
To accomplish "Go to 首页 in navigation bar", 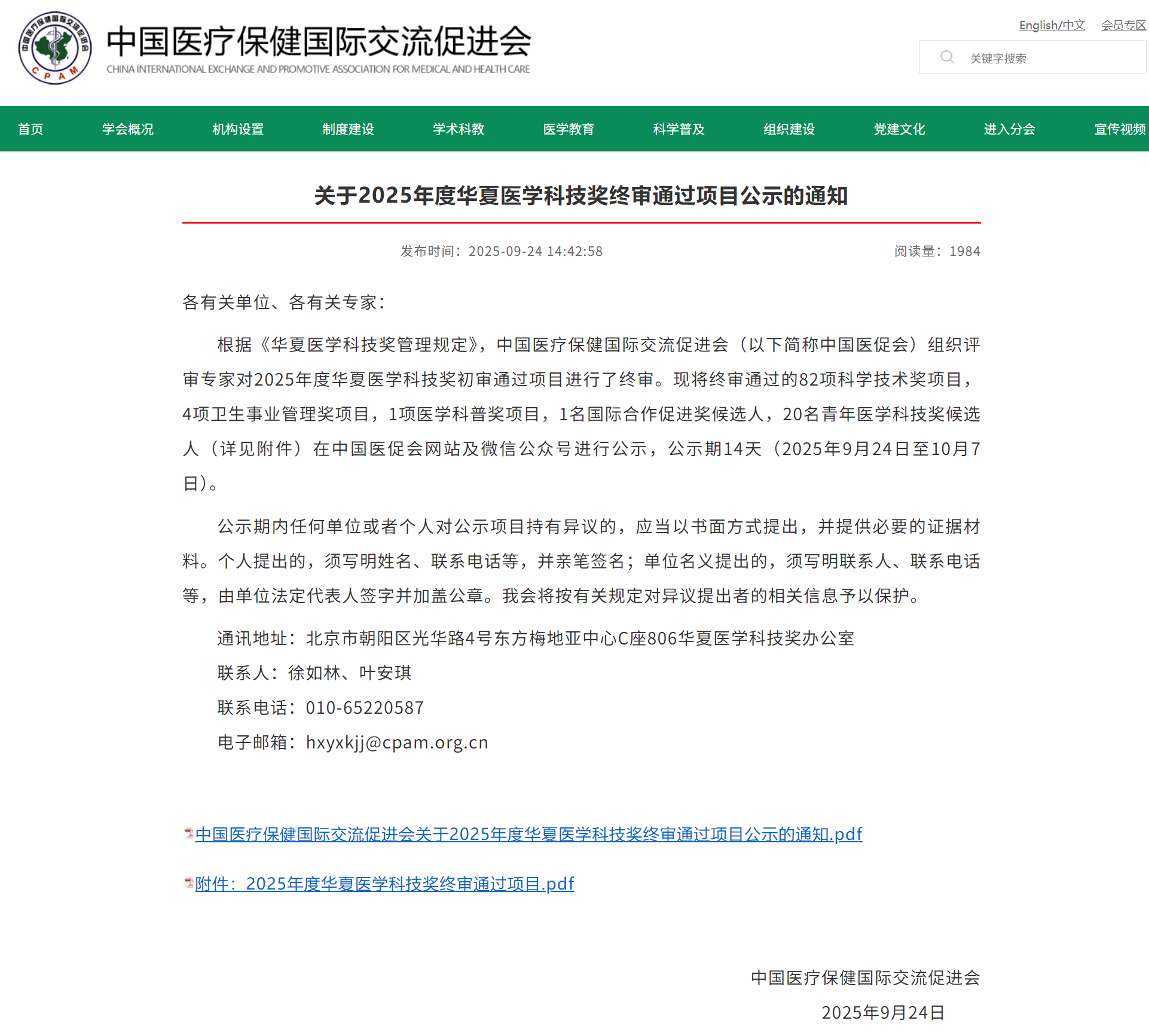I will [x=30, y=129].
